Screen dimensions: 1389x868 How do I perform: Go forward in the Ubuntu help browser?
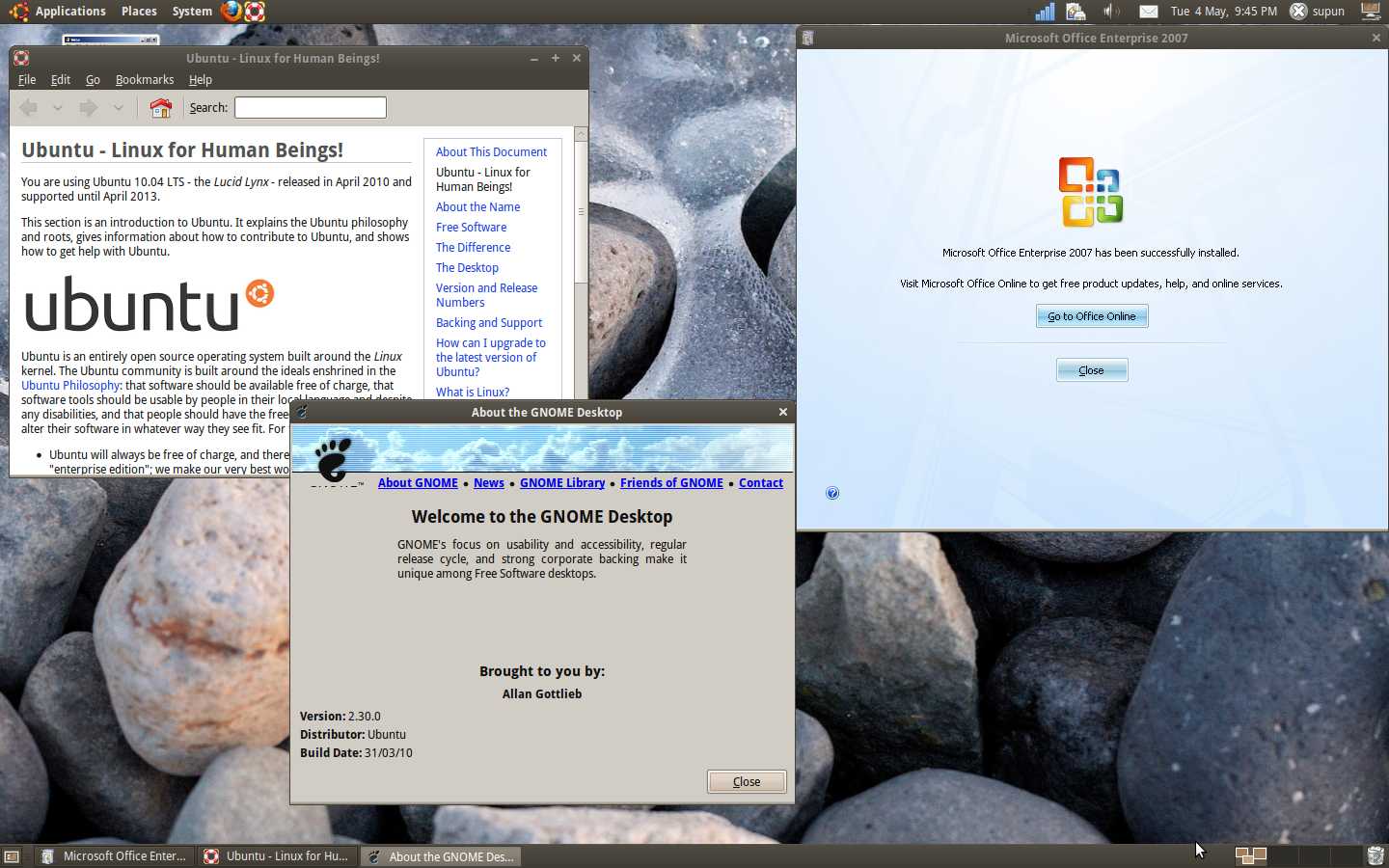[x=89, y=108]
